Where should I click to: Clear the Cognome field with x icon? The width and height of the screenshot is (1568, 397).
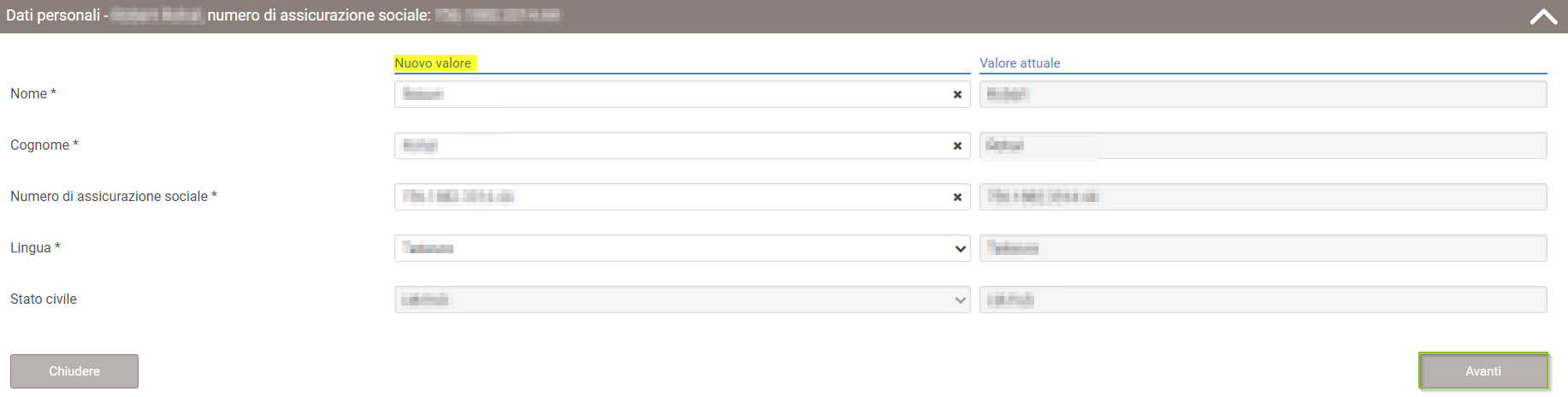pyautogui.click(x=957, y=146)
